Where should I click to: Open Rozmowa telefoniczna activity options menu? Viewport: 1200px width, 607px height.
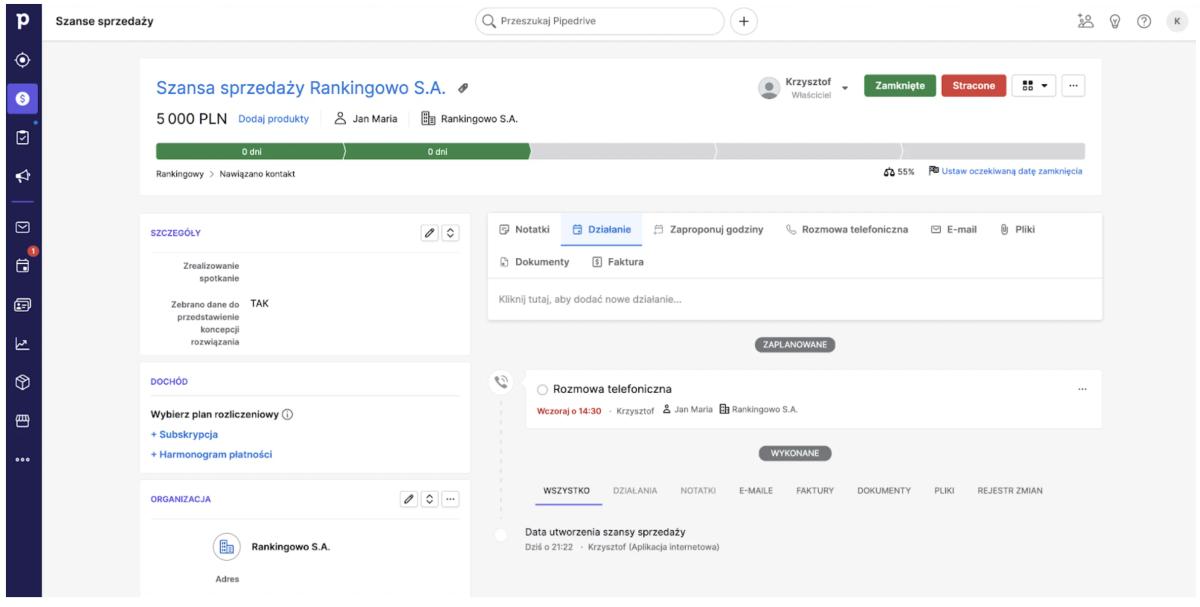[x=1082, y=388]
